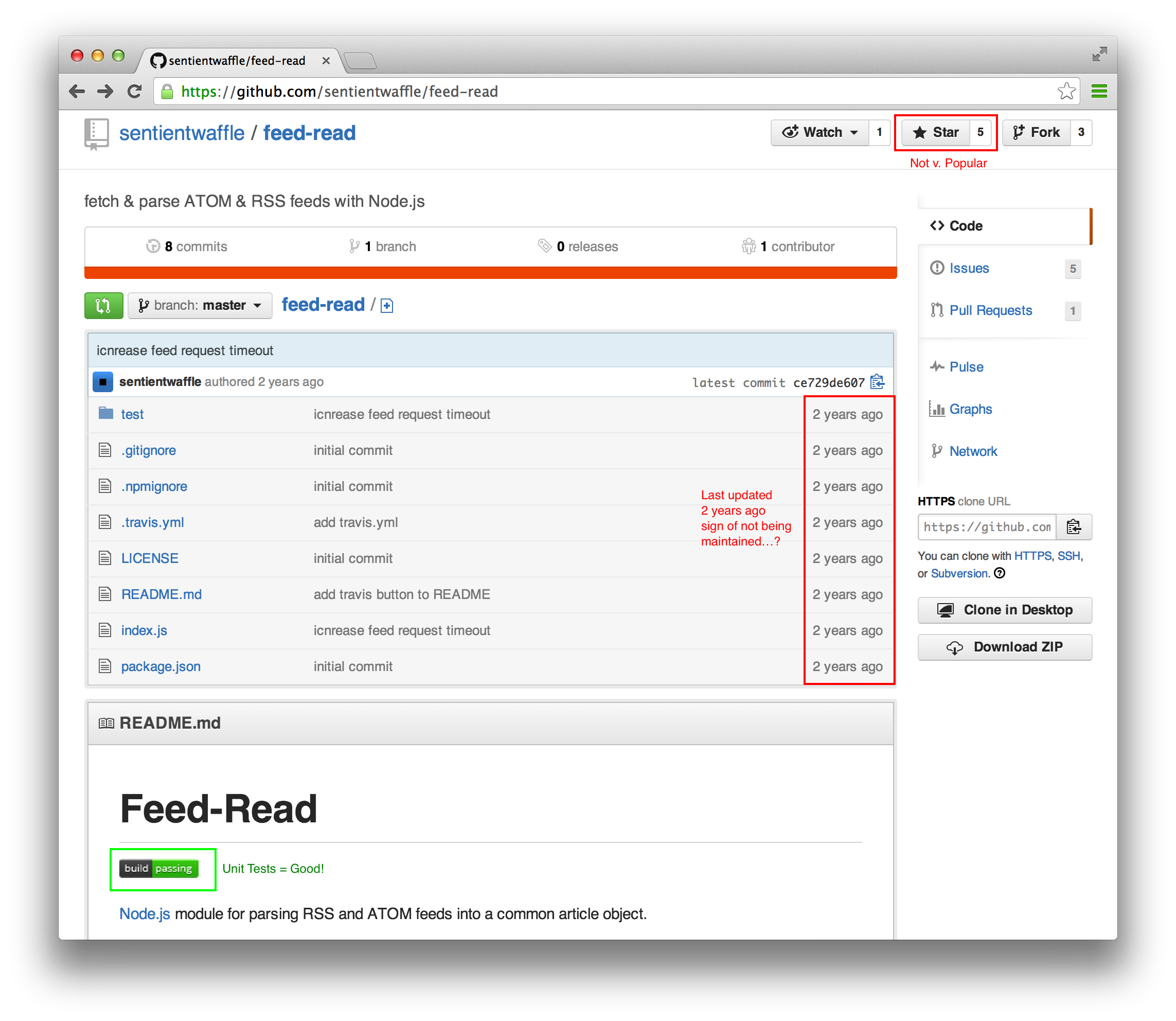Copy the latest commit SHA clipboard icon
The height and width of the screenshot is (1021, 1176).
click(x=878, y=382)
